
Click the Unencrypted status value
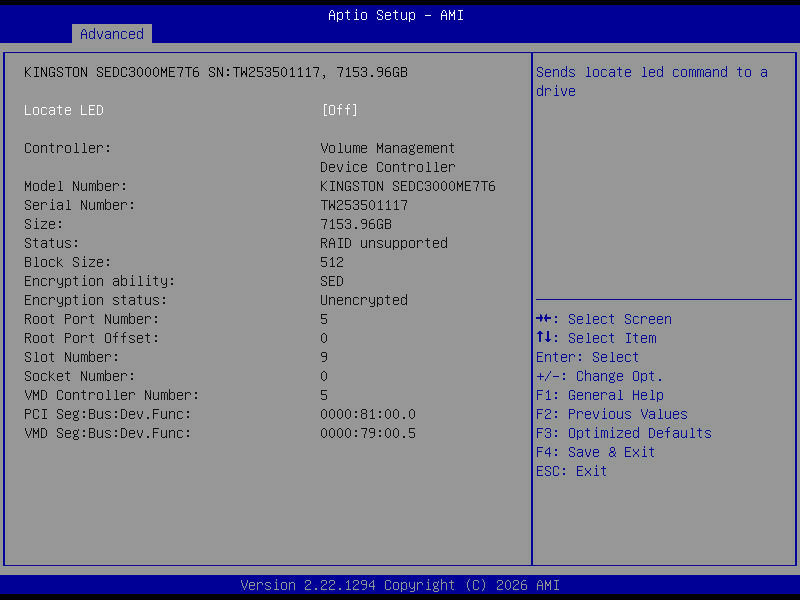pyautogui.click(x=364, y=300)
